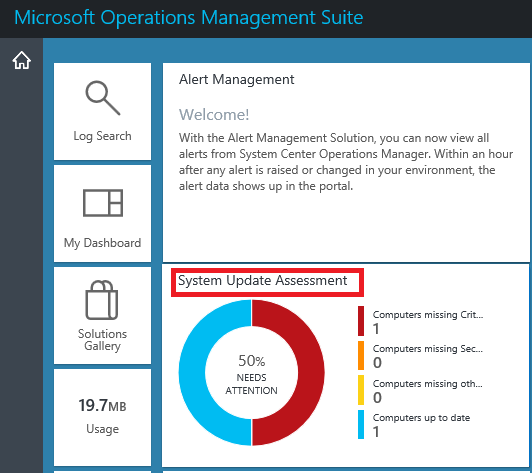Go to the Home icon in sidebar
This screenshot has width=532, height=473.
pyautogui.click(x=22, y=60)
